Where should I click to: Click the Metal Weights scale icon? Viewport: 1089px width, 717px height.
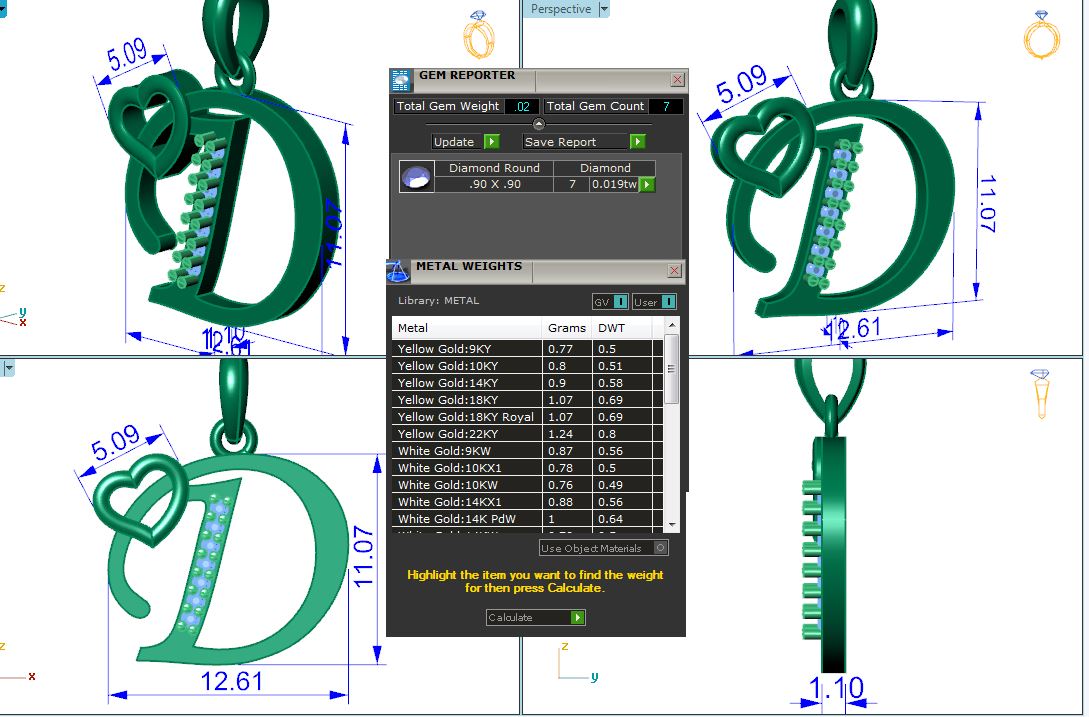click(x=398, y=272)
